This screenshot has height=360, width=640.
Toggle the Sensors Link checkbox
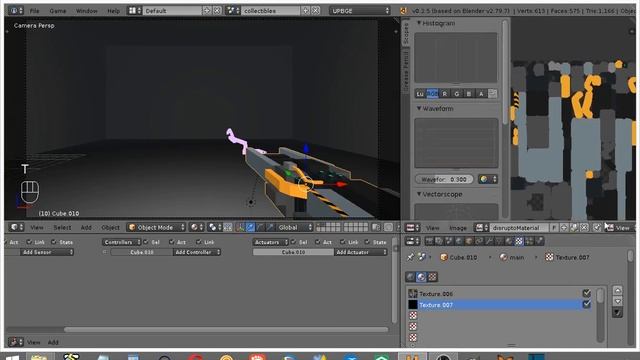pyautogui.click(x=29, y=242)
